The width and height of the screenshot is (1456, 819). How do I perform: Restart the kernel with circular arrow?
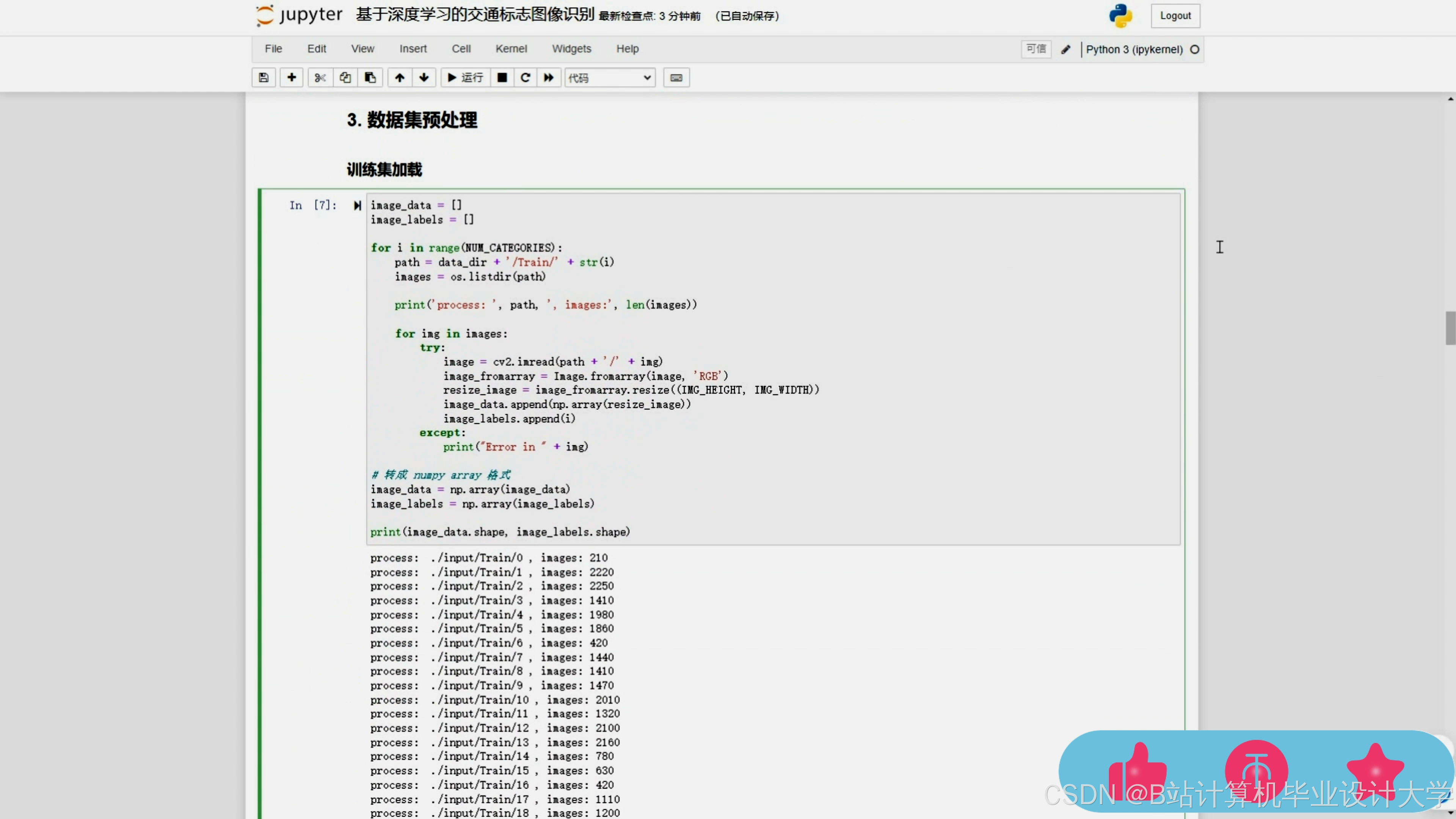coord(525,77)
